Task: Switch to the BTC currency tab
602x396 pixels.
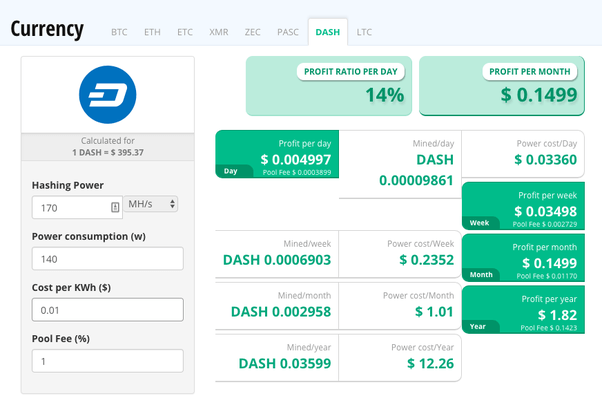Action: (119, 32)
